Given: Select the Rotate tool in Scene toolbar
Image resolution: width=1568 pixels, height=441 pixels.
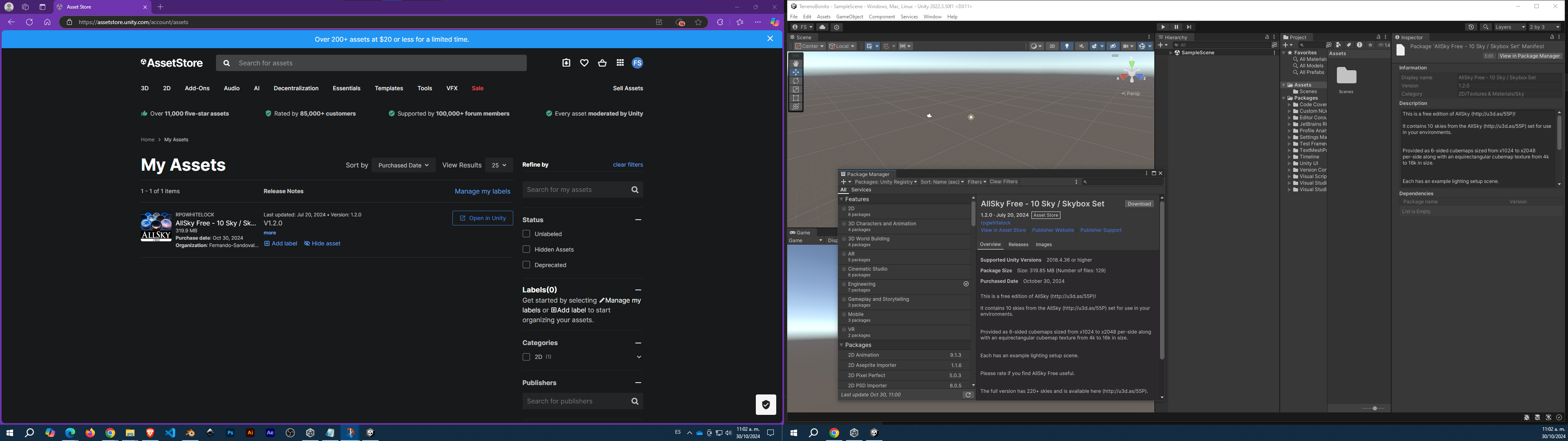Looking at the screenshot, I should click(795, 80).
